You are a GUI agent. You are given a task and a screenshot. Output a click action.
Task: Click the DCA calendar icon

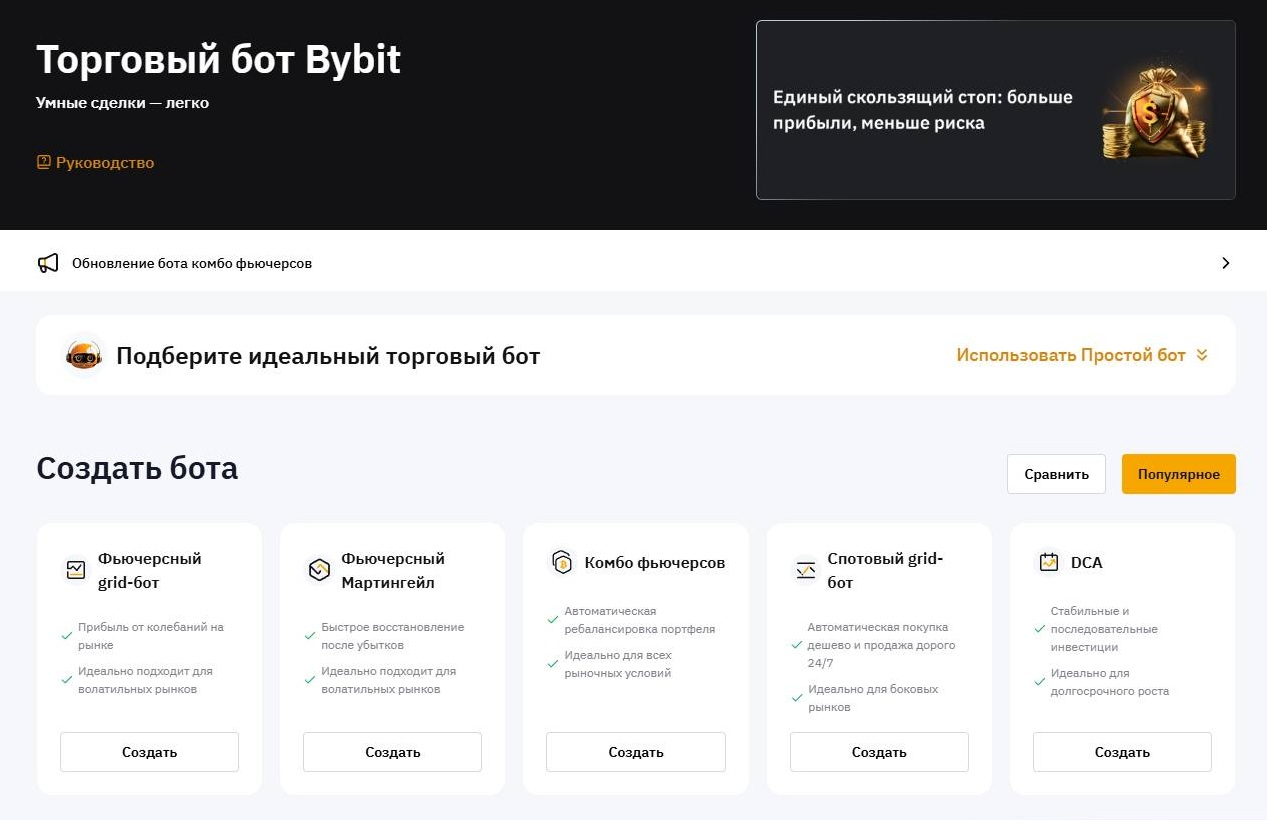click(x=1048, y=562)
